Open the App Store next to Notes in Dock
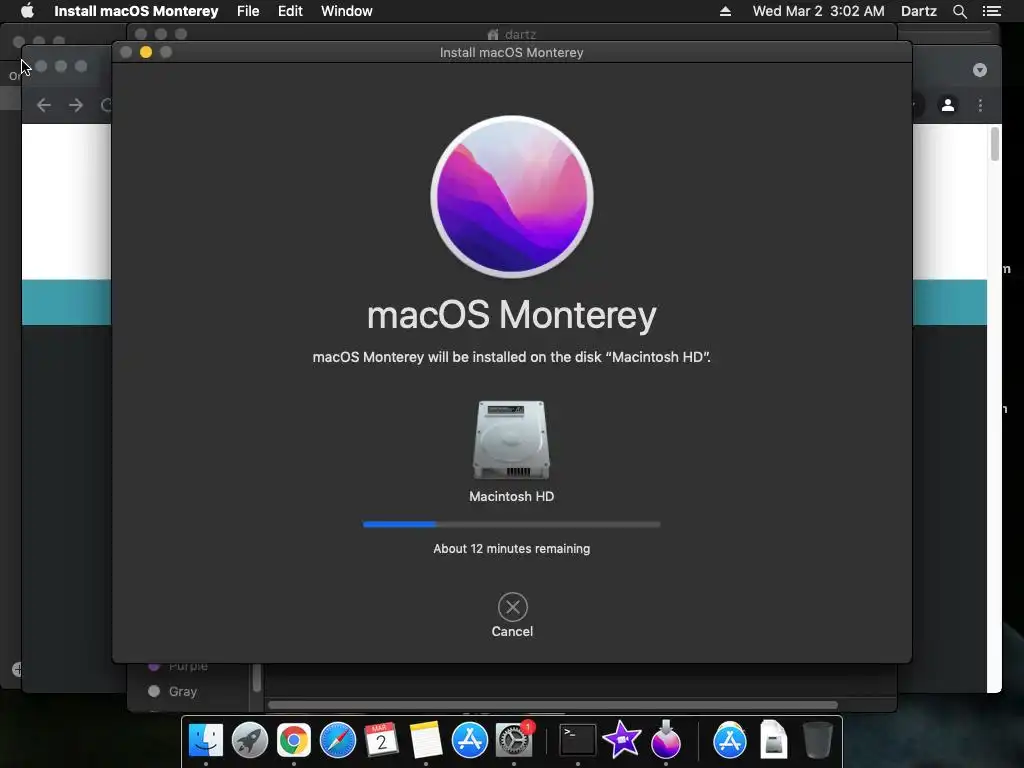The image size is (1024, 768). [470, 740]
